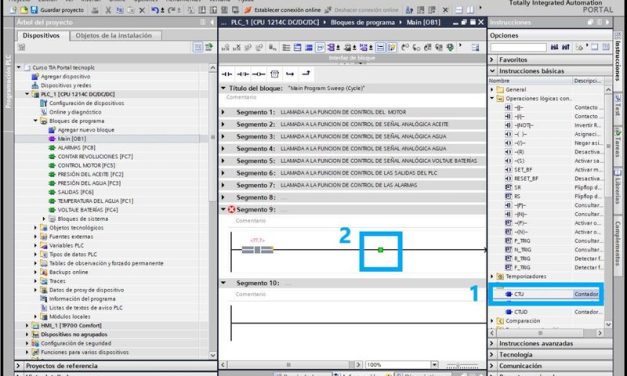Collapse the Árbol del proyecto panel arrow
The image size is (627, 376).
pos(212,22)
